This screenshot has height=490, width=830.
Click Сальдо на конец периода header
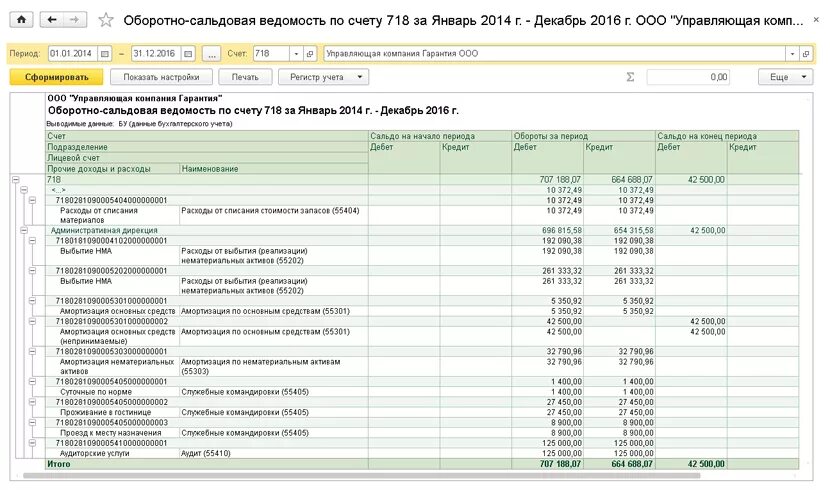707,136
